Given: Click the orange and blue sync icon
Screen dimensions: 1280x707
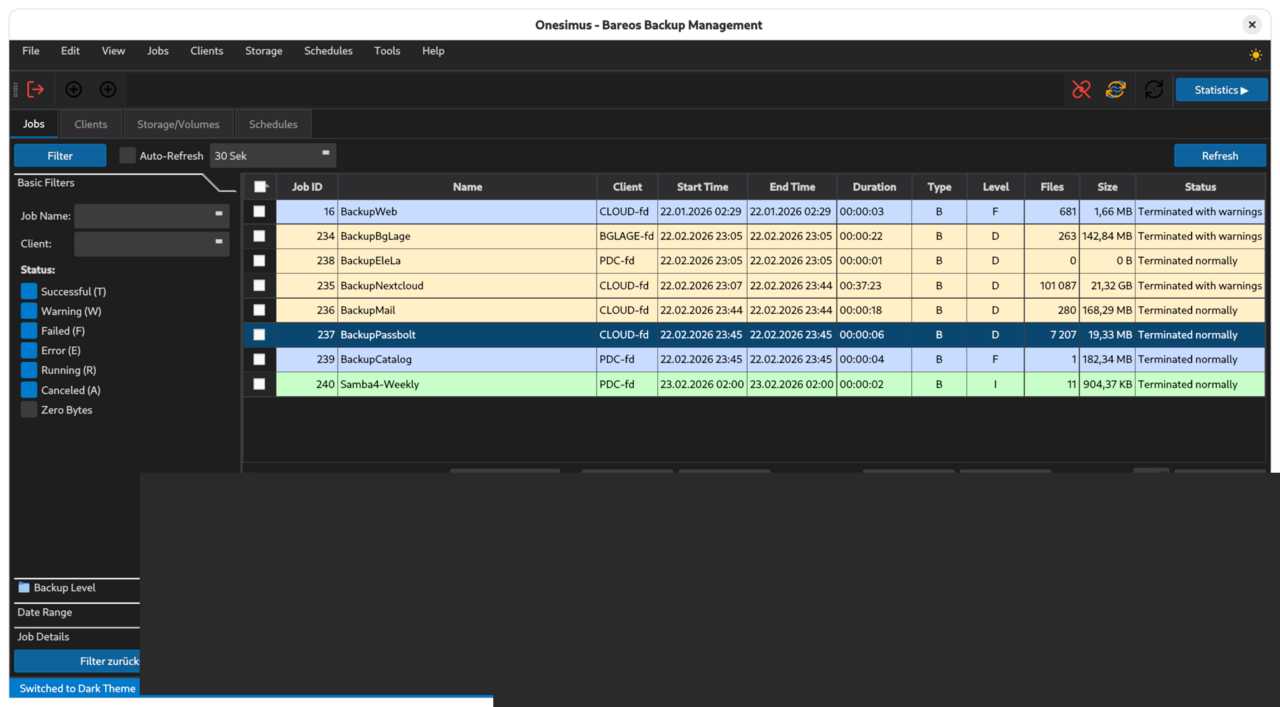Looking at the screenshot, I should point(1116,90).
